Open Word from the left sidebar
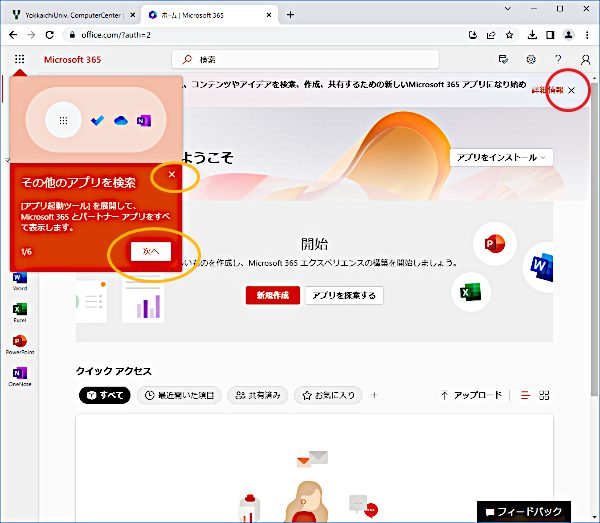This screenshot has height=523, width=600. coord(20,282)
